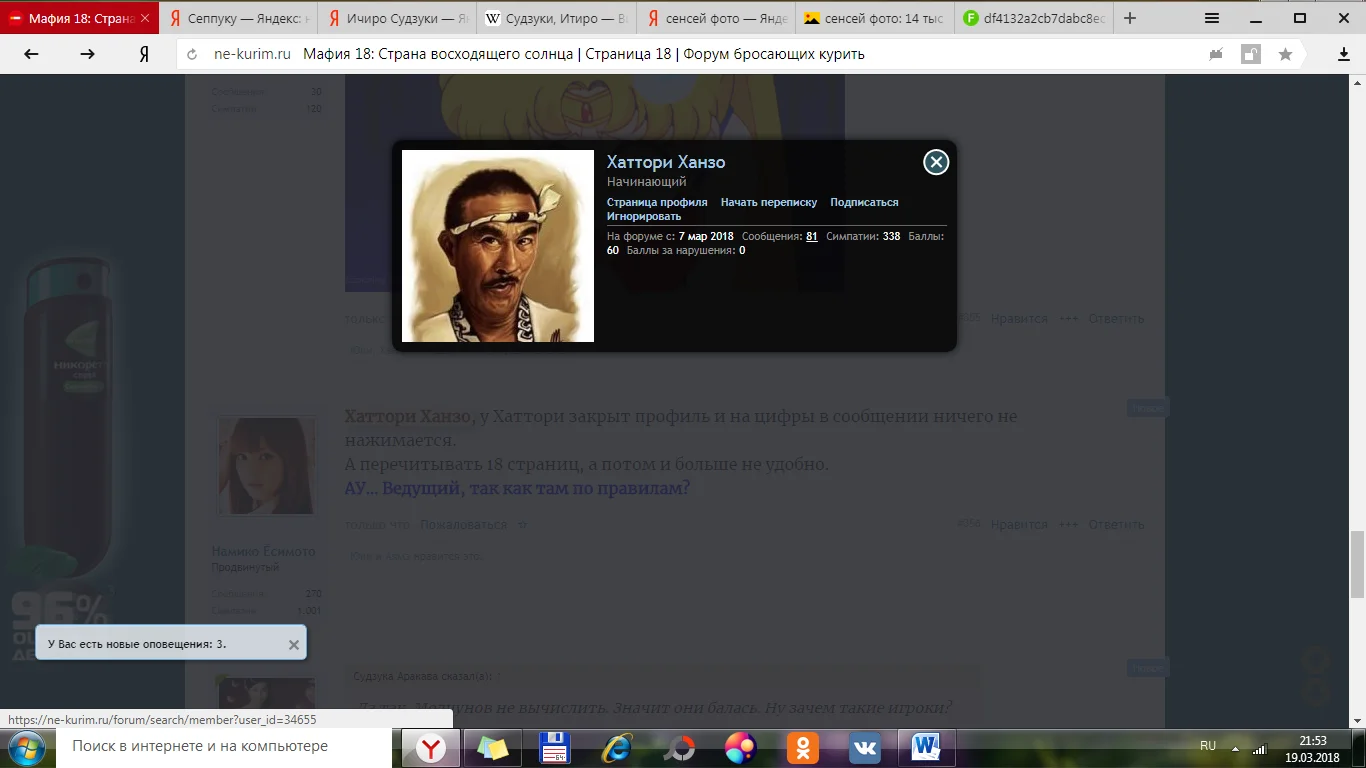This screenshot has height=768, width=1366.
Task: Click Начать переписку in the popup
Action: 769,202
